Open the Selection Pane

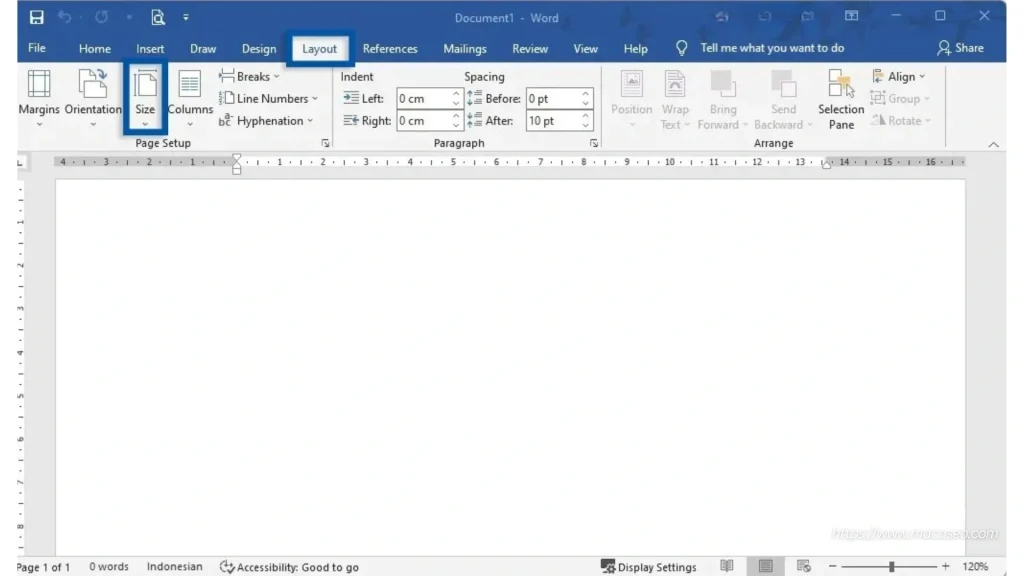point(841,99)
